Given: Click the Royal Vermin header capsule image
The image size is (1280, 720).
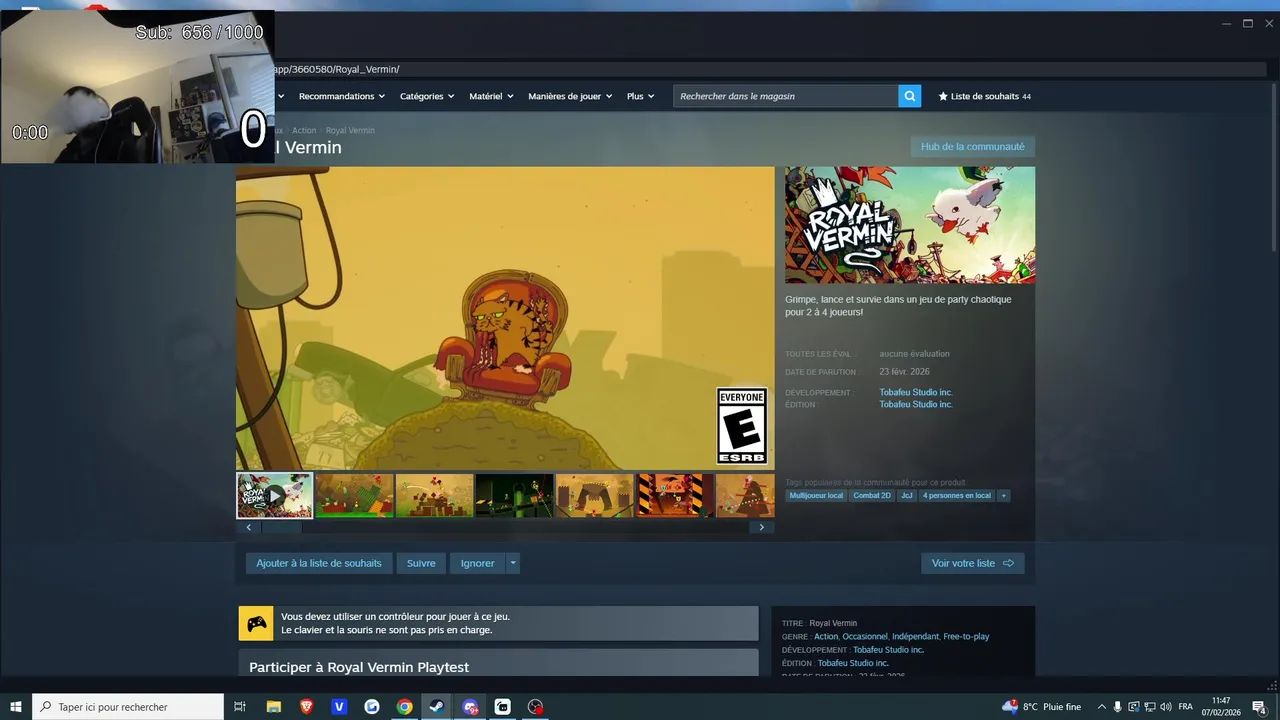Looking at the screenshot, I should click(910, 225).
